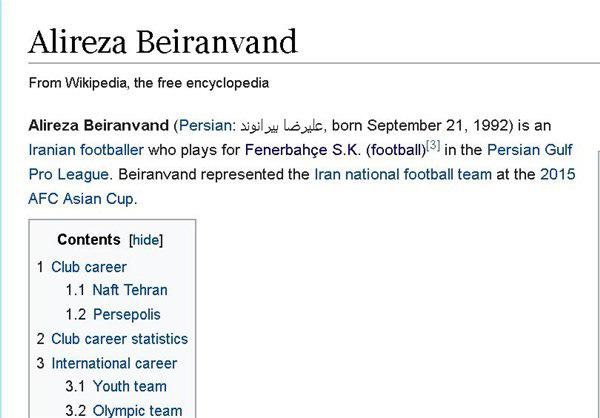
Task: Click the Alireza Beiranvand page title
Action: point(162,42)
